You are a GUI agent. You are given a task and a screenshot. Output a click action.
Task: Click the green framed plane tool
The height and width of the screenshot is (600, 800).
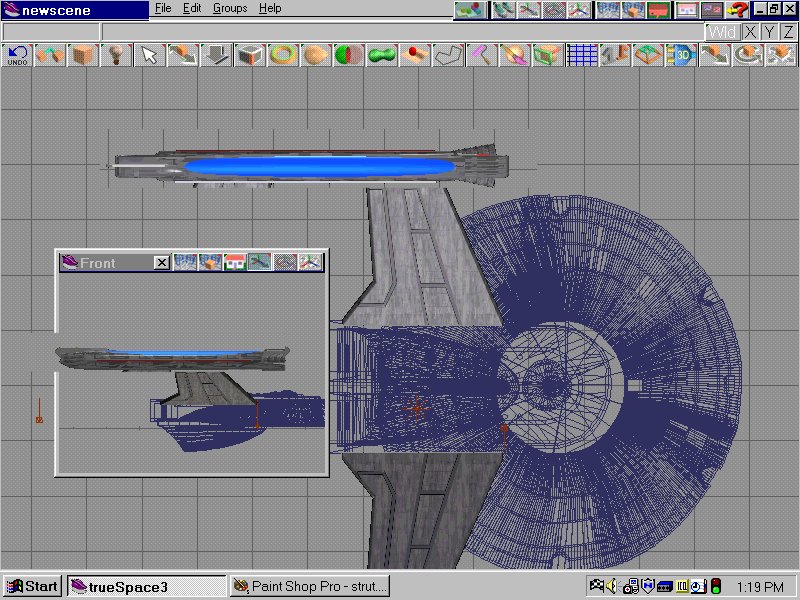(548, 55)
